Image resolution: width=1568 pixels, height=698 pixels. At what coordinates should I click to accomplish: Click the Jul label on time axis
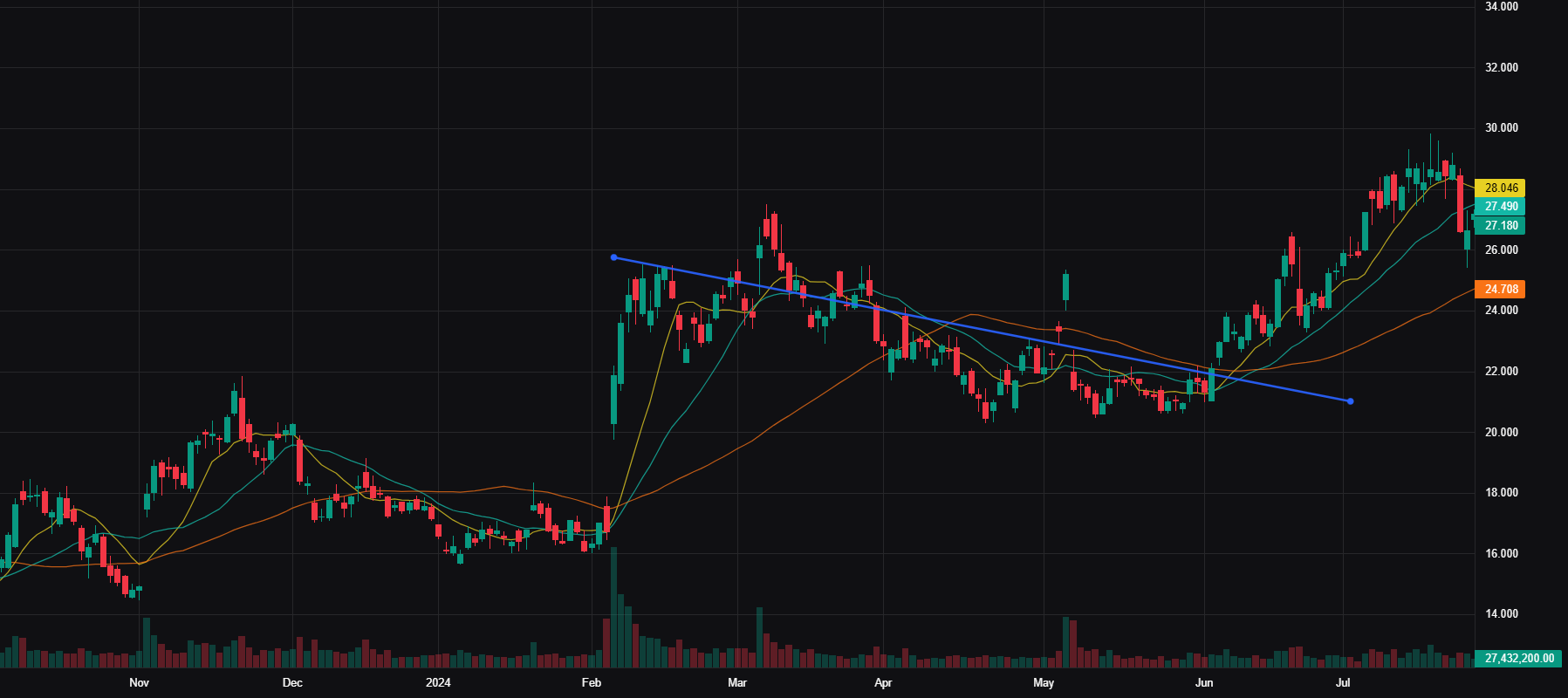[x=1344, y=682]
